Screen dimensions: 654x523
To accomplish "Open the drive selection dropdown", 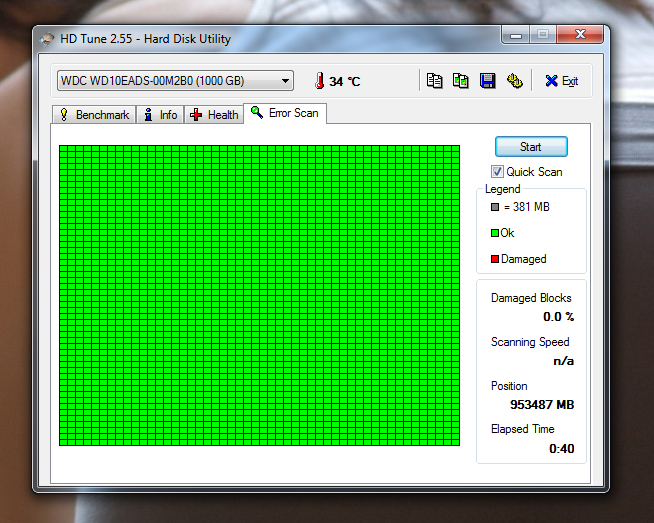I will [x=175, y=80].
